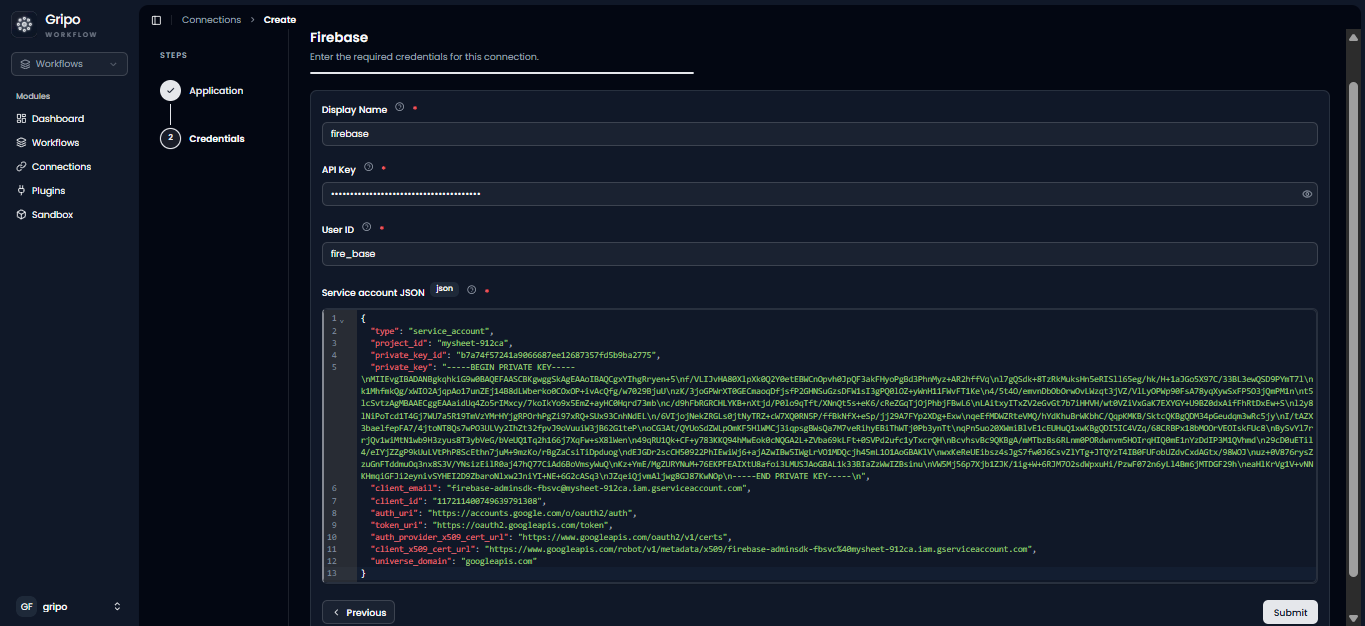Click the Sandbox cube icon
The height and width of the screenshot is (626, 1365).
21,215
